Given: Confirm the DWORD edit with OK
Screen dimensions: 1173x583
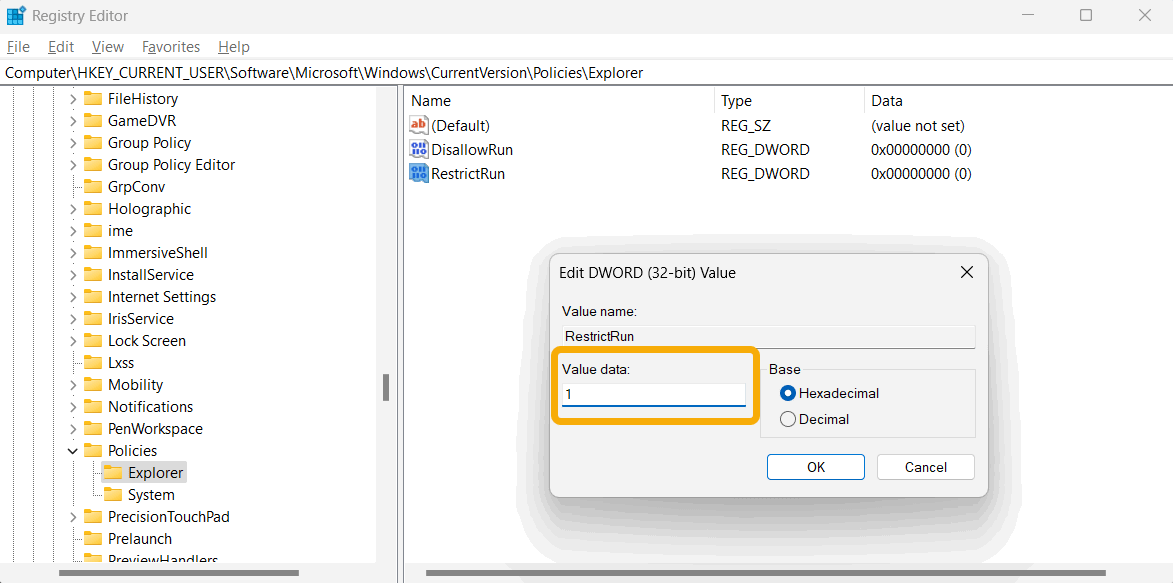Looking at the screenshot, I should point(815,467).
